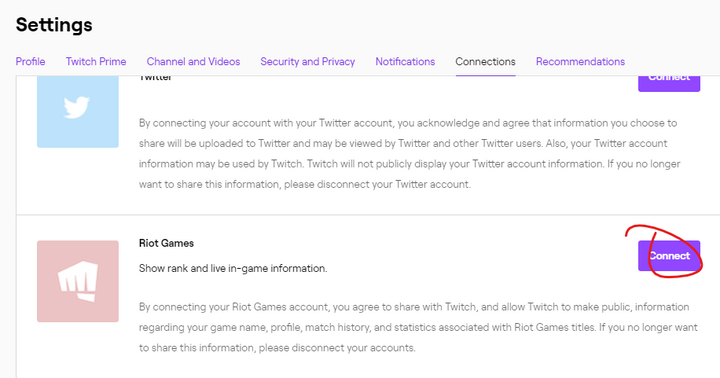The width and height of the screenshot is (720, 378).
Task: Switch to the Twitch Prime tab
Action: click(96, 62)
